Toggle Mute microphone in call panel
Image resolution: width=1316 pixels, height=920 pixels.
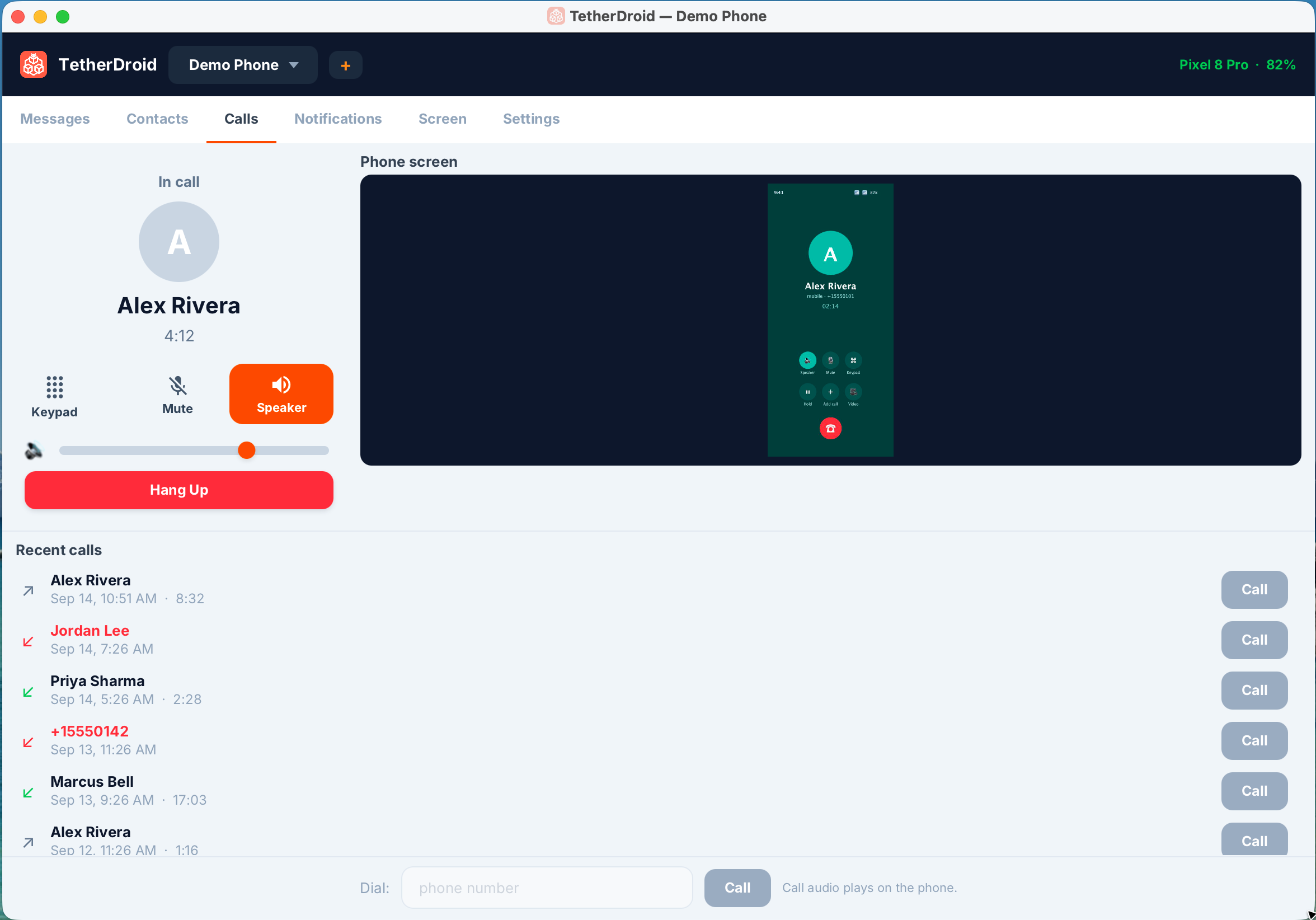pos(178,395)
